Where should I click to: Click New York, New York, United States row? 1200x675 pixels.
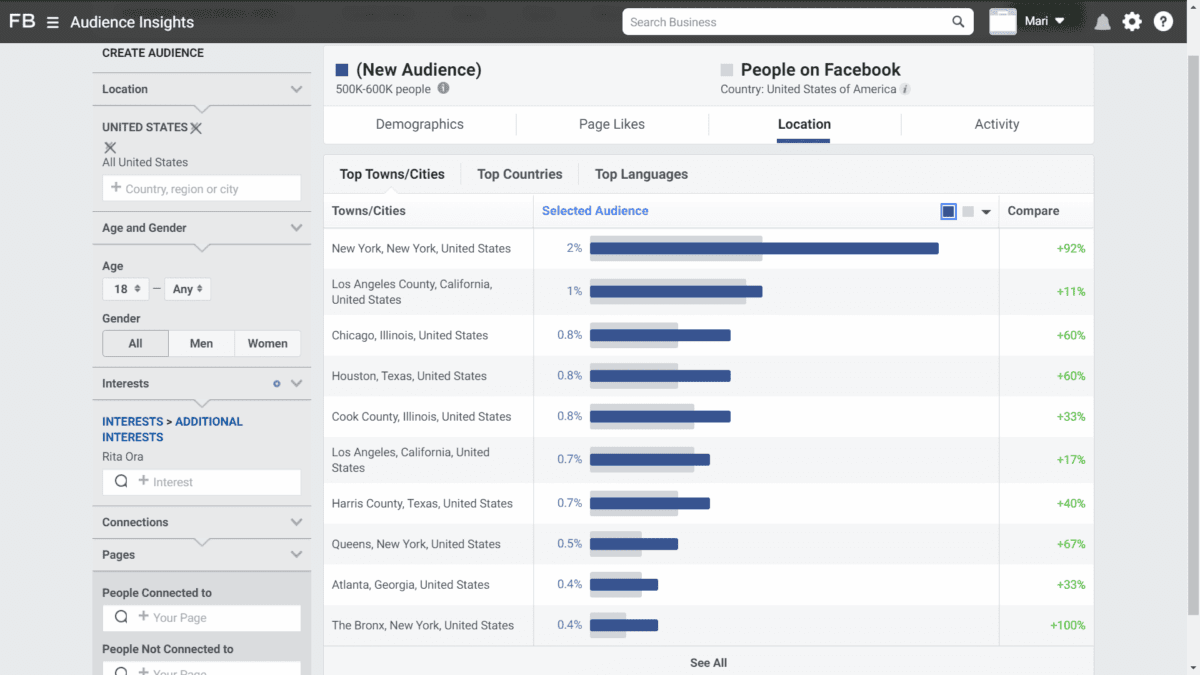(x=708, y=248)
